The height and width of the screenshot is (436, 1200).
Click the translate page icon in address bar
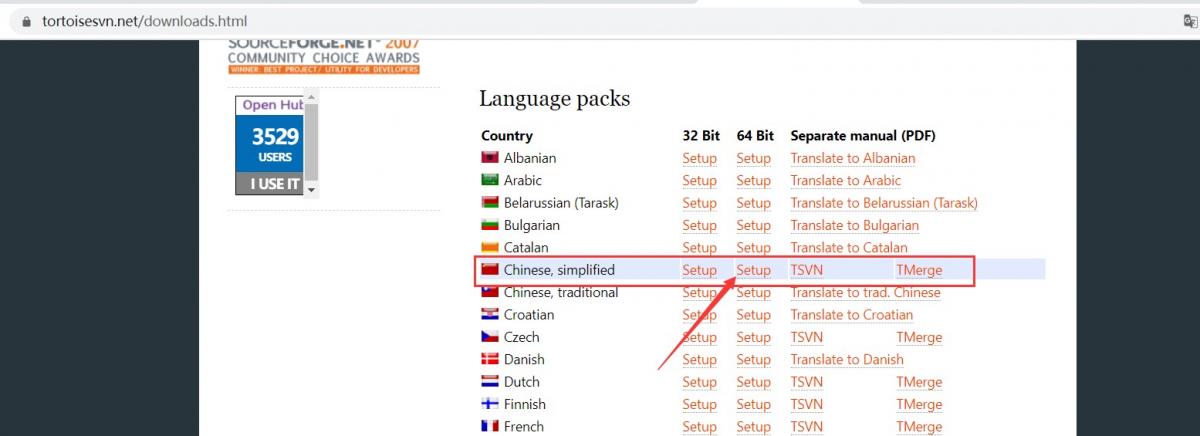coord(1190,21)
